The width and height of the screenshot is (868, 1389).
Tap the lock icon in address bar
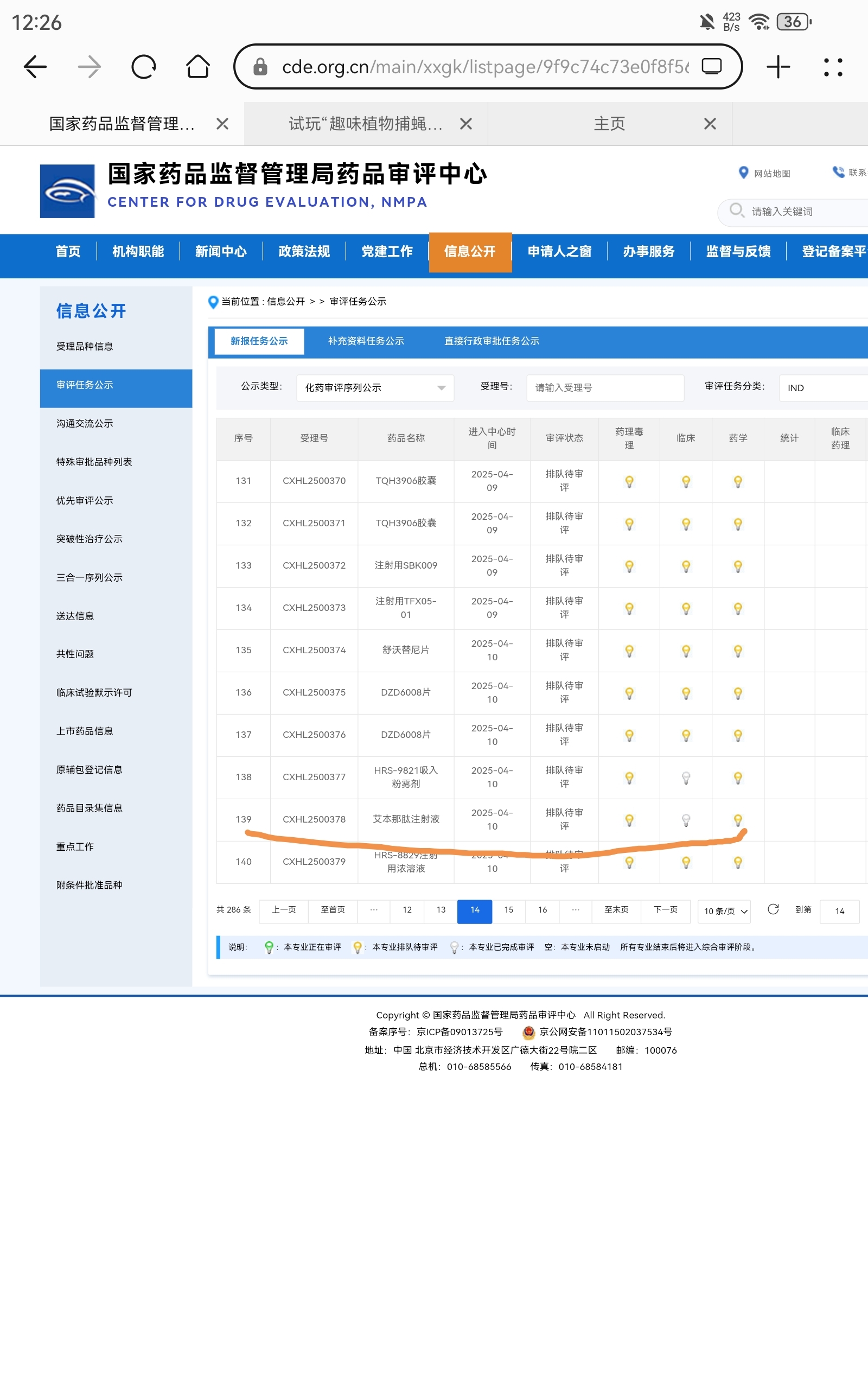pos(260,67)
